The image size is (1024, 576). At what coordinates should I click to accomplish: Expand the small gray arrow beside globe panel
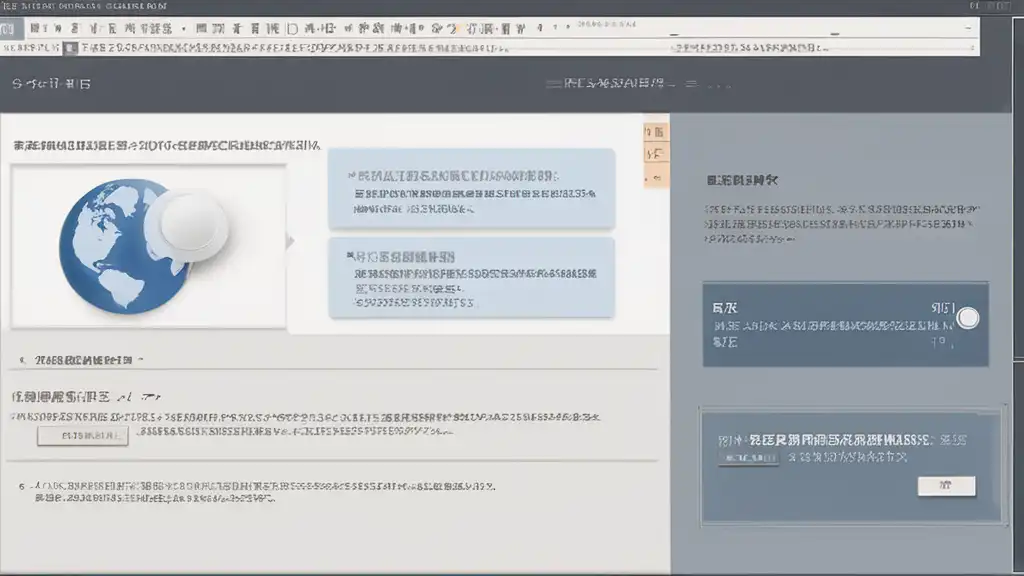[x=290, y=241]
